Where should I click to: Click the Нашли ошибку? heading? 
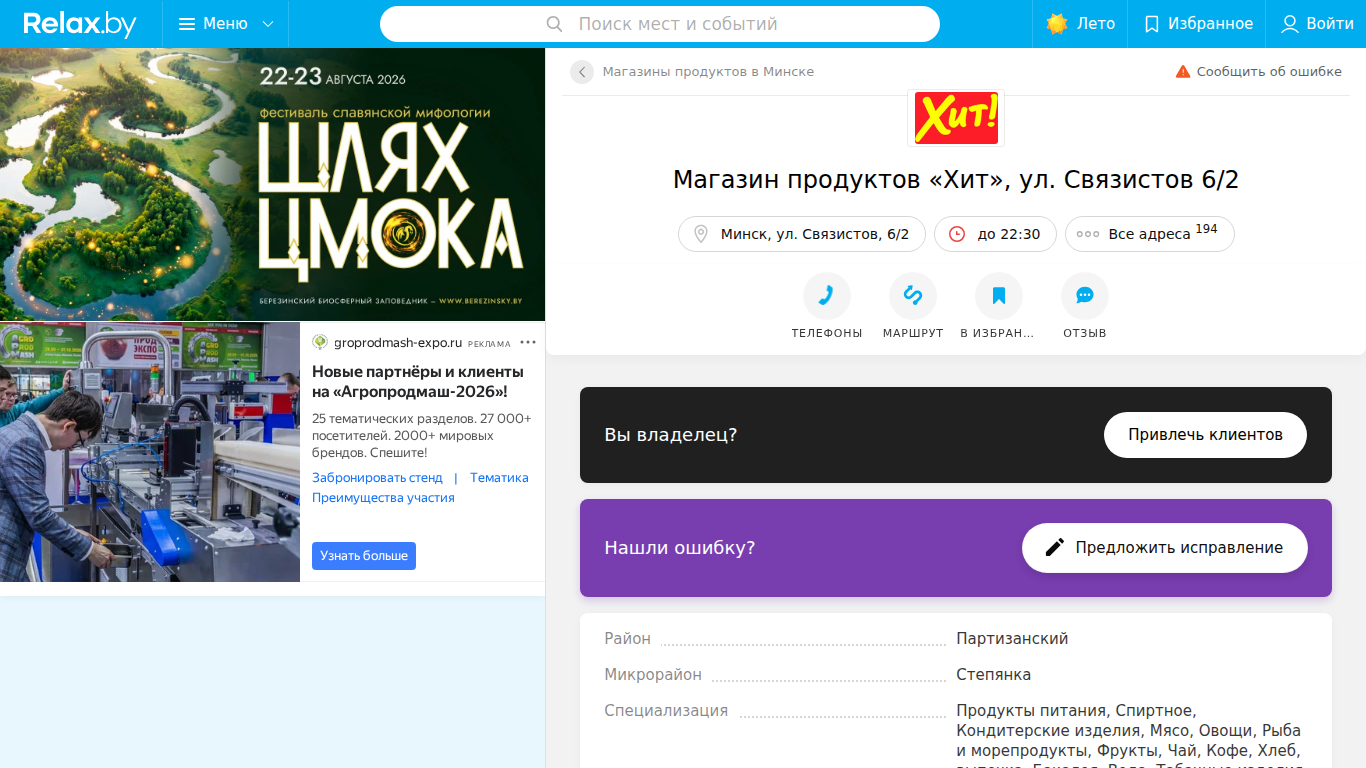click(x=680, y=548)
